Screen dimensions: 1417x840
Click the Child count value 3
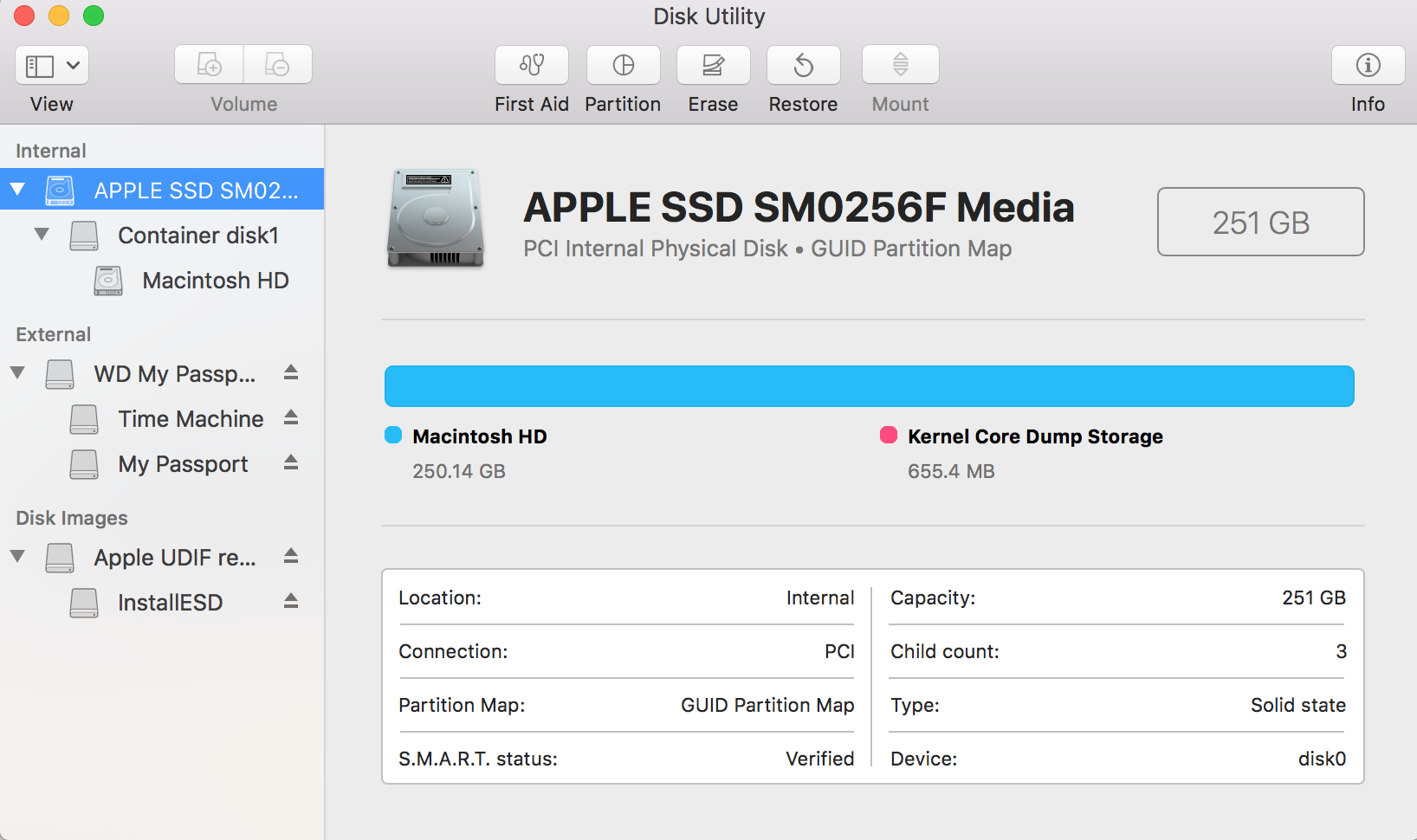[1341, 651]
